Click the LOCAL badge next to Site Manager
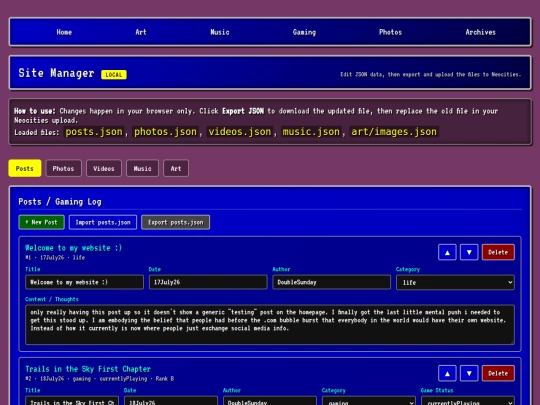 click(114, 75)
